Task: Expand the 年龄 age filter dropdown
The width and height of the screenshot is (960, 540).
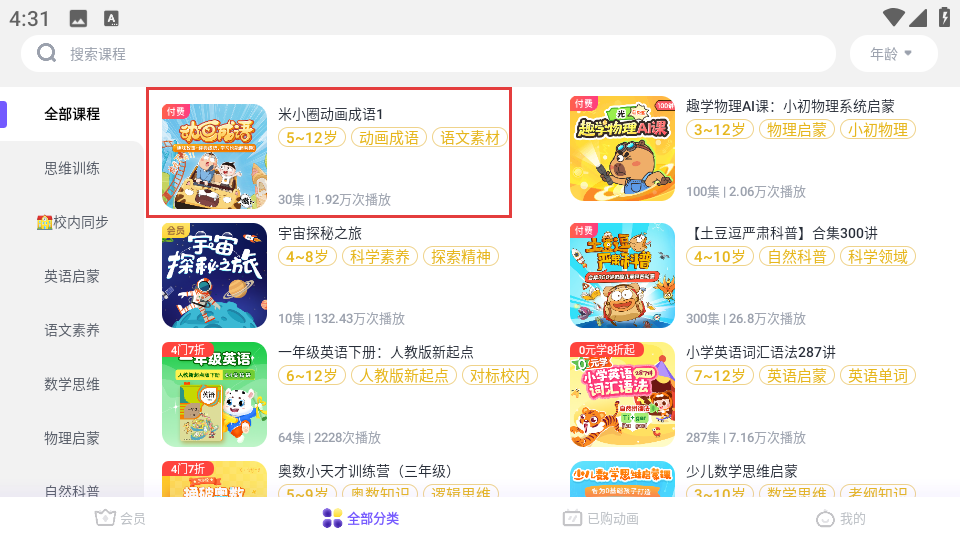Action: coord(893,54)
